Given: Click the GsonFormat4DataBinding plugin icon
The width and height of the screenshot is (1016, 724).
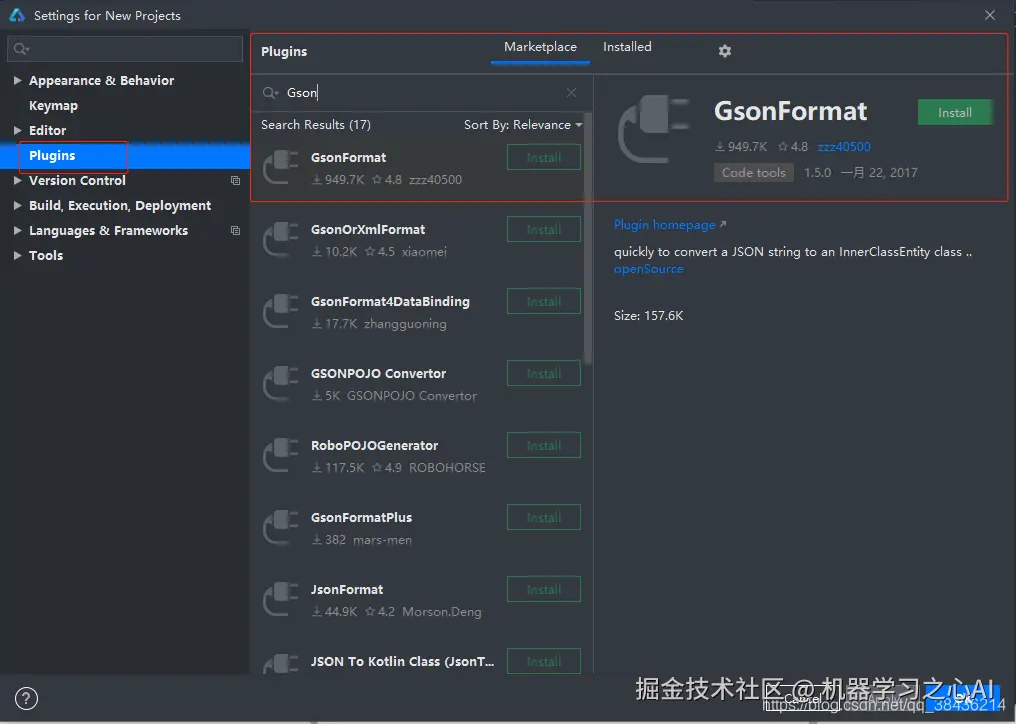Looking at the screenshot, I should [x=281, y=311].
